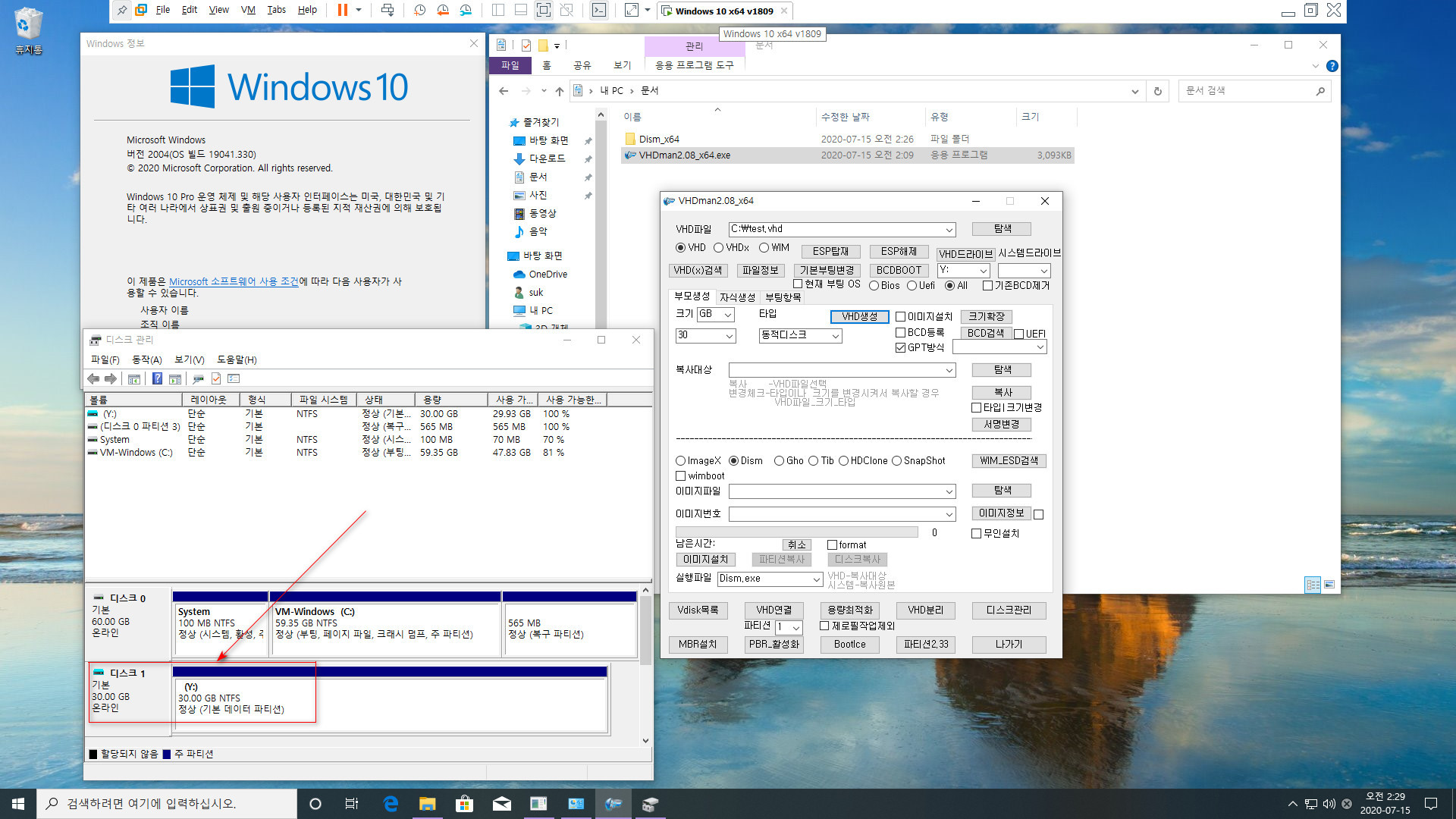Open the 파티션 number dropdown

(795, 628)
